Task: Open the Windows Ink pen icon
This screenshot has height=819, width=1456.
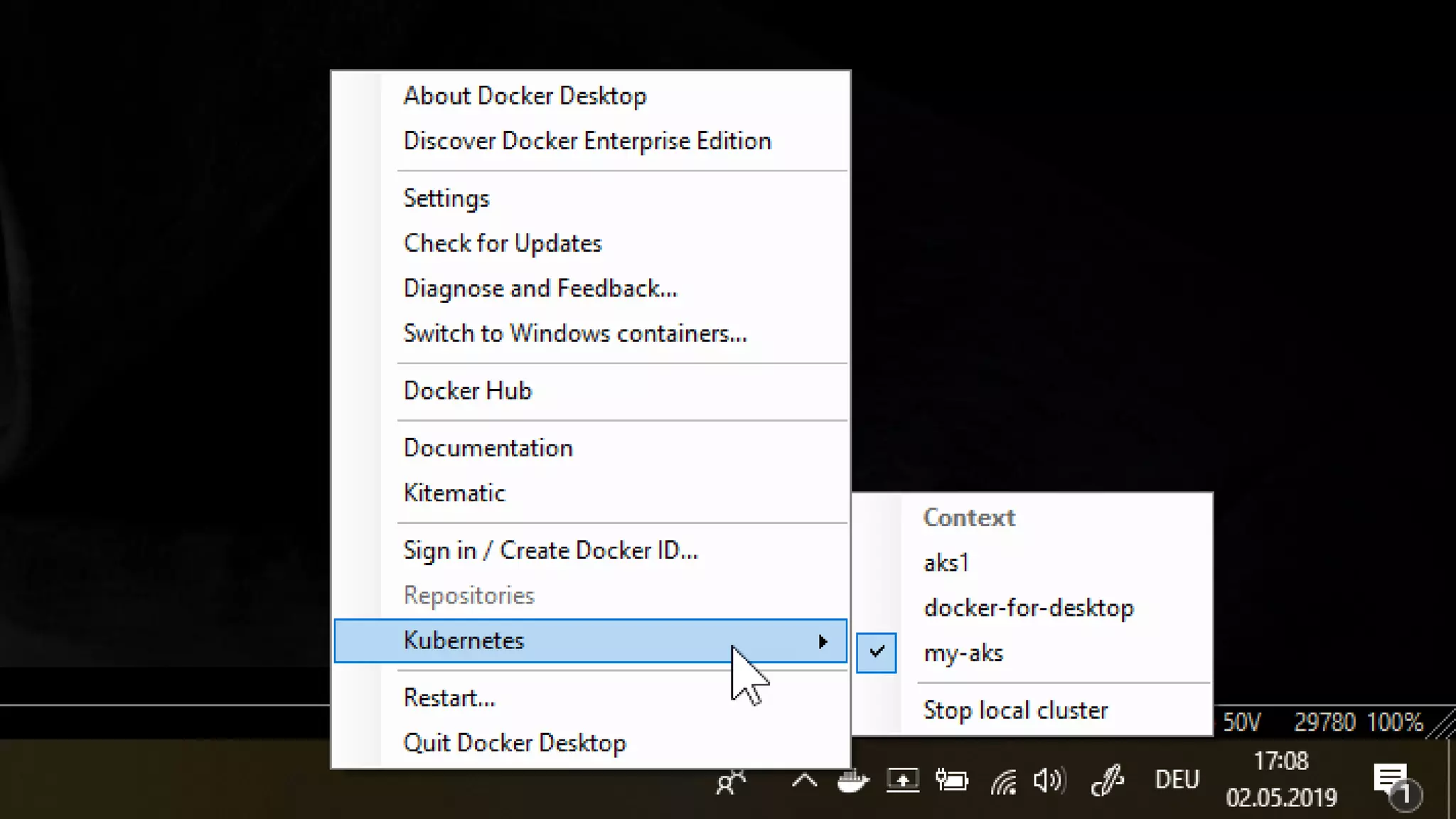Action: pos(1107,781)
